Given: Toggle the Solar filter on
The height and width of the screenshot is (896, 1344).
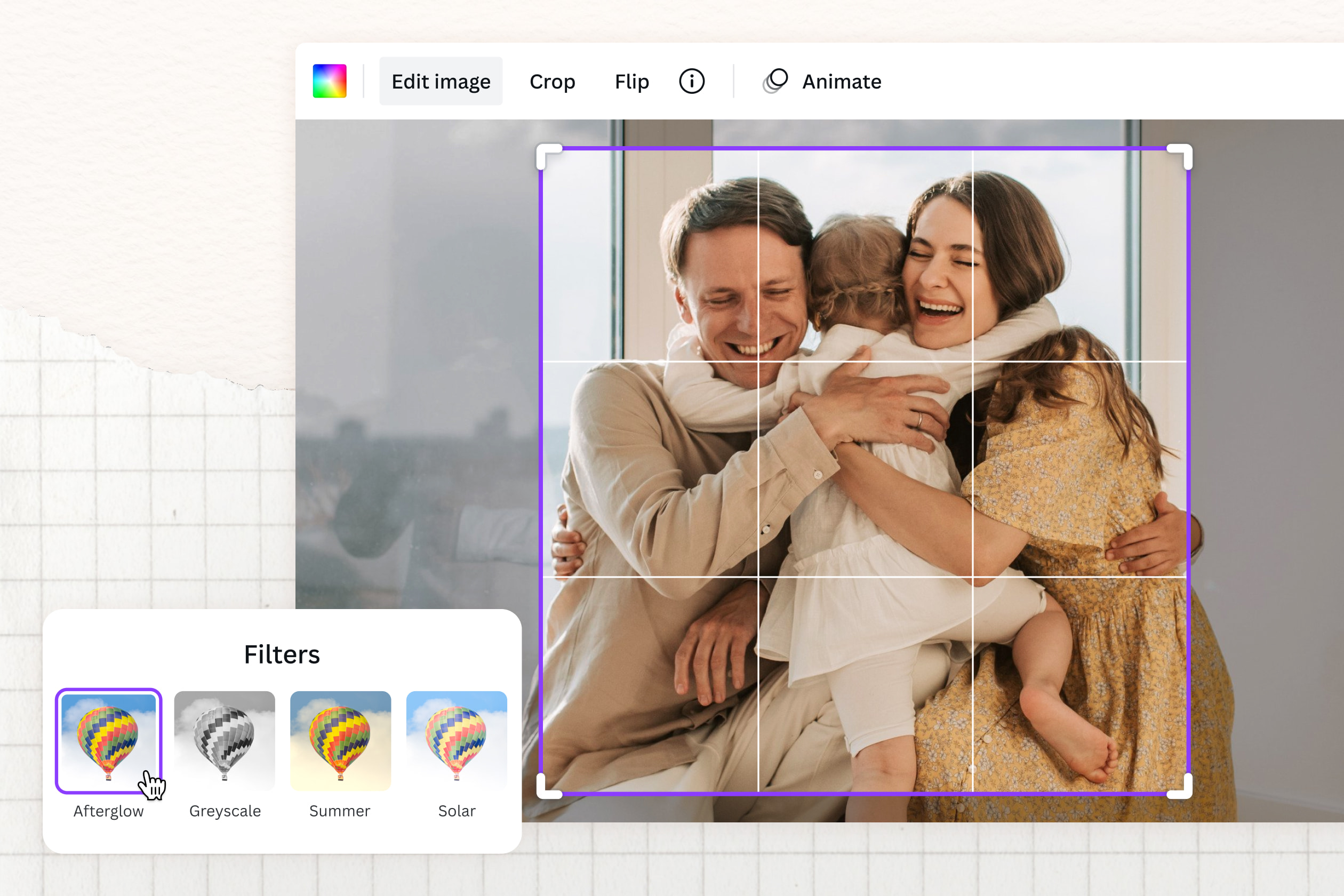Looking at the screenshot, I should 456,740.
